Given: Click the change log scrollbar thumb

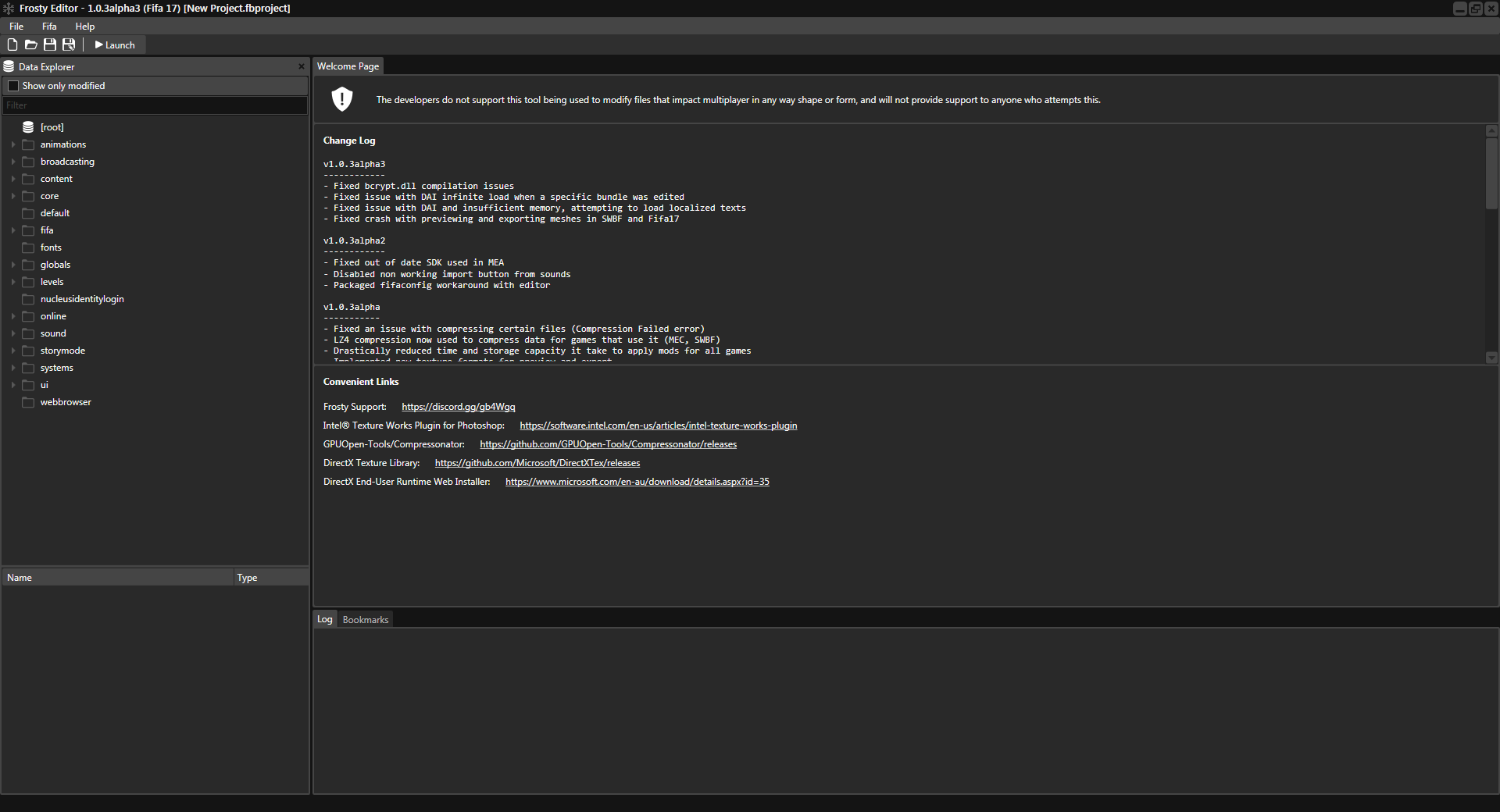Looking at the screenshot, I should coord(1491,173).
